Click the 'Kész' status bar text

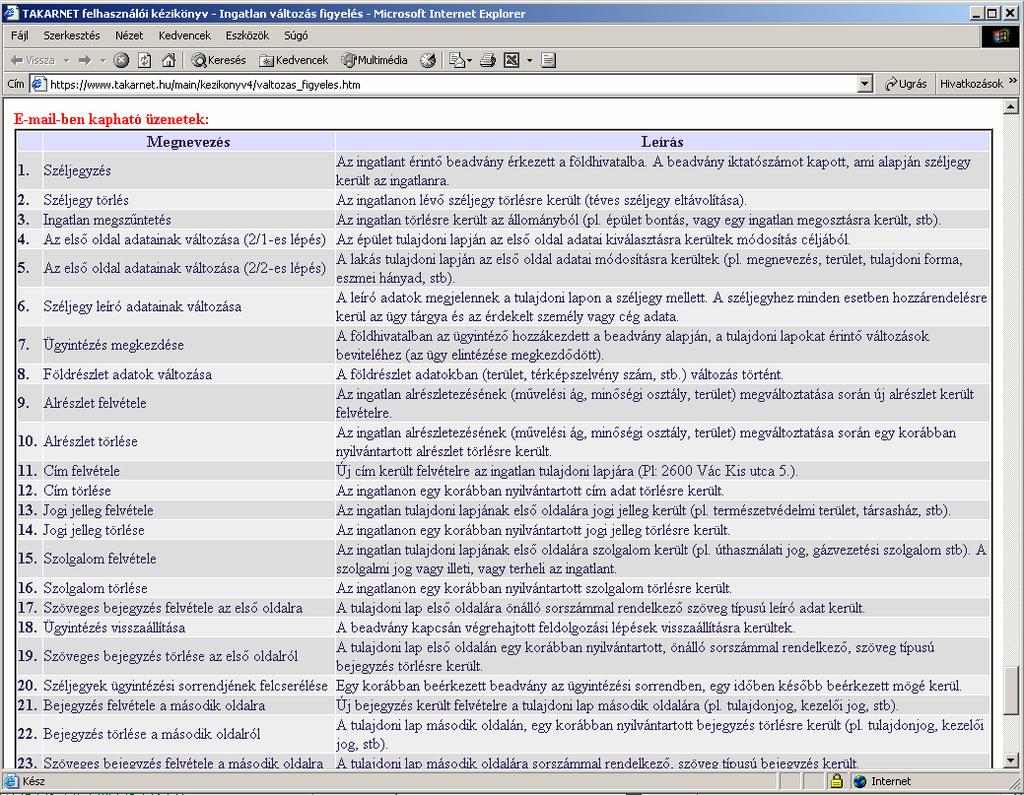pyautogui.click(x=34, y=781)
